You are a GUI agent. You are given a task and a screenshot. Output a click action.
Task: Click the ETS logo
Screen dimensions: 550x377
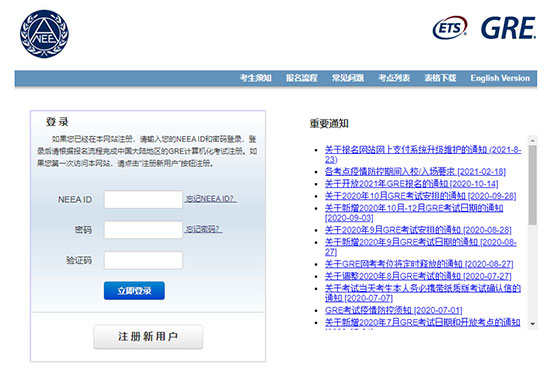(x=450, y=28)
